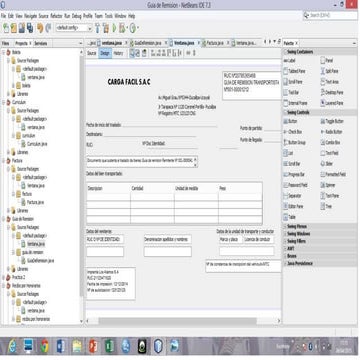Screen dimensions: 360x360
Task: Toggle Connection Mode in designer toolbar
Action: [137, 53]
